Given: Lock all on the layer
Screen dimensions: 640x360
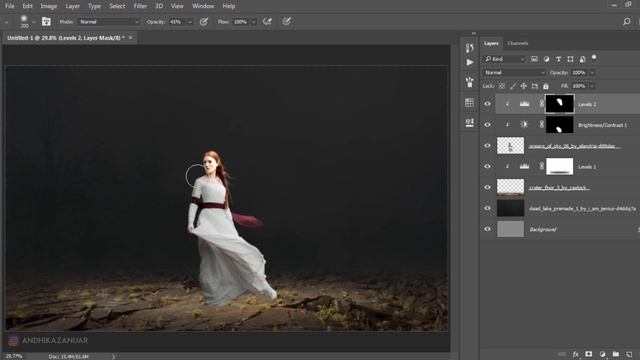Looking at the screenshot, I should [x=546, y=86].
